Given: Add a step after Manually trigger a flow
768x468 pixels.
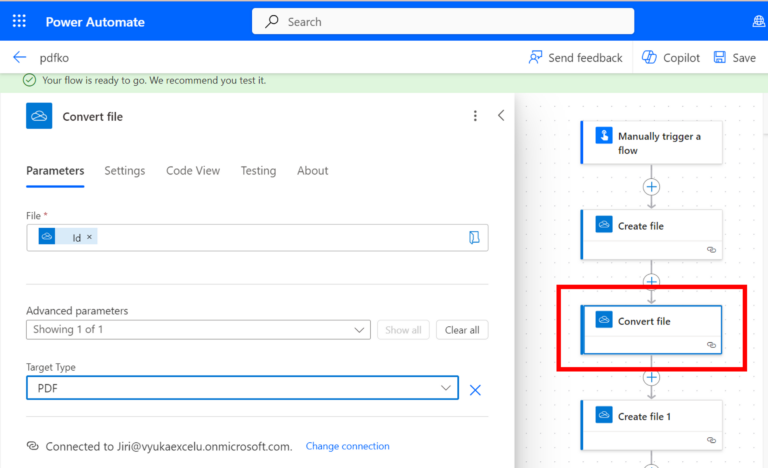Looking at the screenshot, I should 651,187.
